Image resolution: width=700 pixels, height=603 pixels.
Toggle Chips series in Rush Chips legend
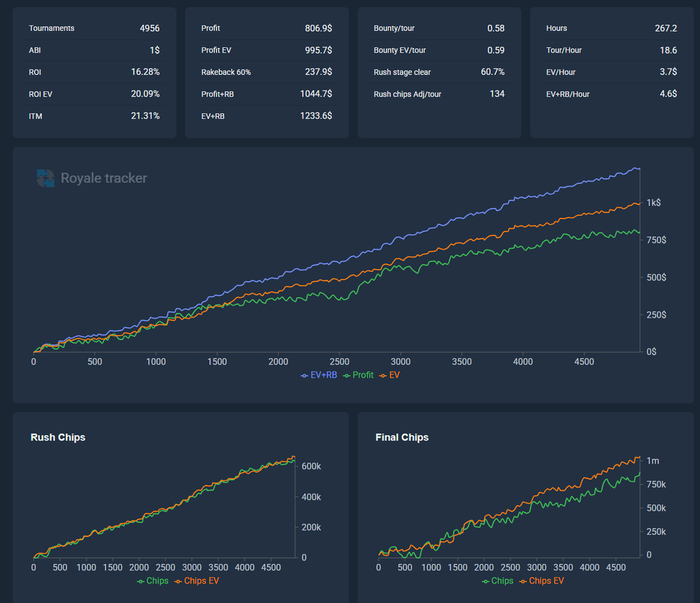click(x=153, y=581)
